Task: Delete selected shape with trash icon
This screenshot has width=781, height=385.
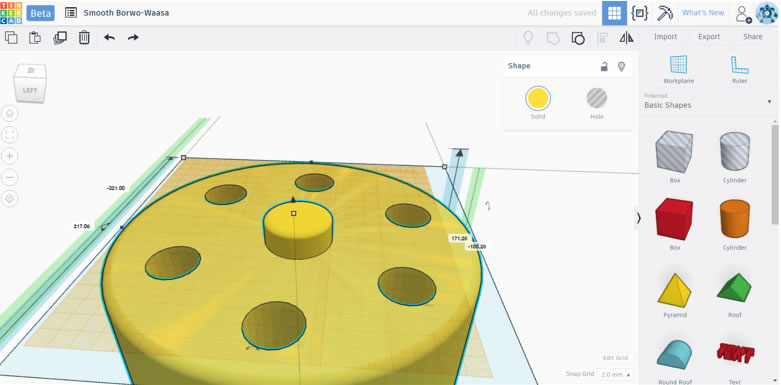Action: pyautogui.click(x=84, y=37)
